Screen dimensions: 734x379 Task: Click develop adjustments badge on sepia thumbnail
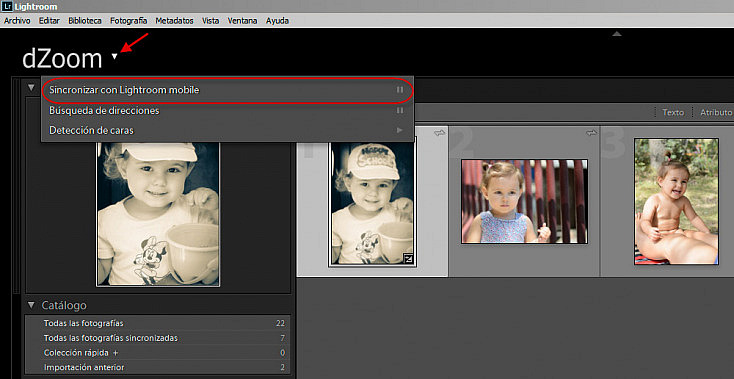point(408,258)
